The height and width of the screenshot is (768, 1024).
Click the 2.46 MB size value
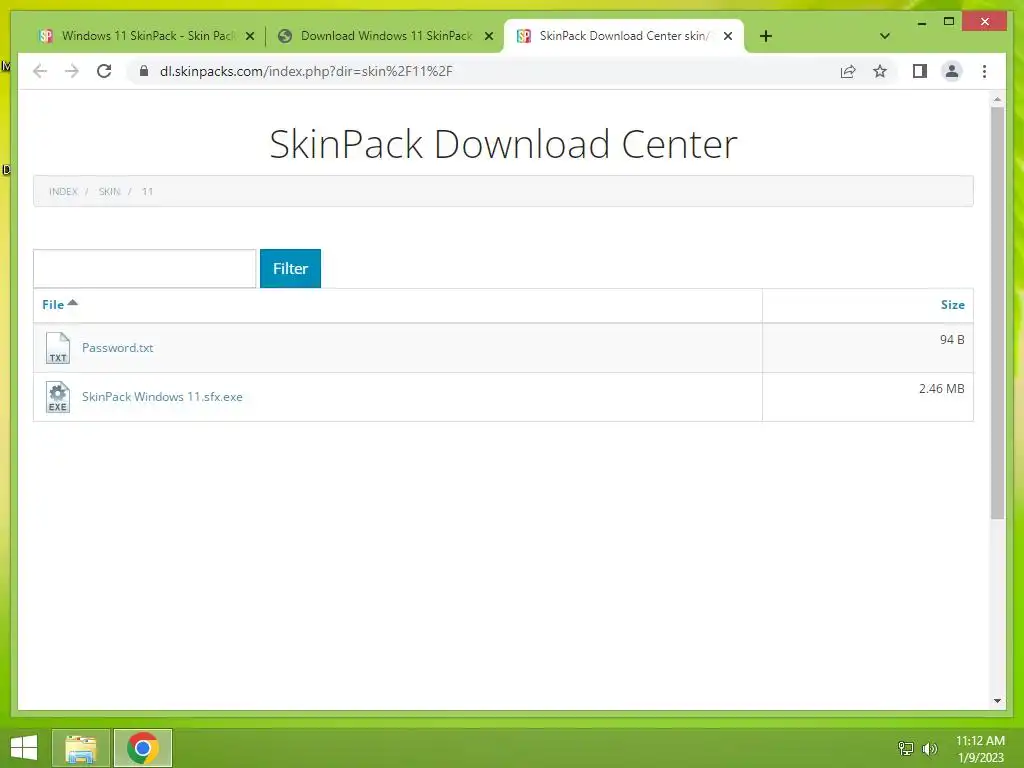coord(941,389)
